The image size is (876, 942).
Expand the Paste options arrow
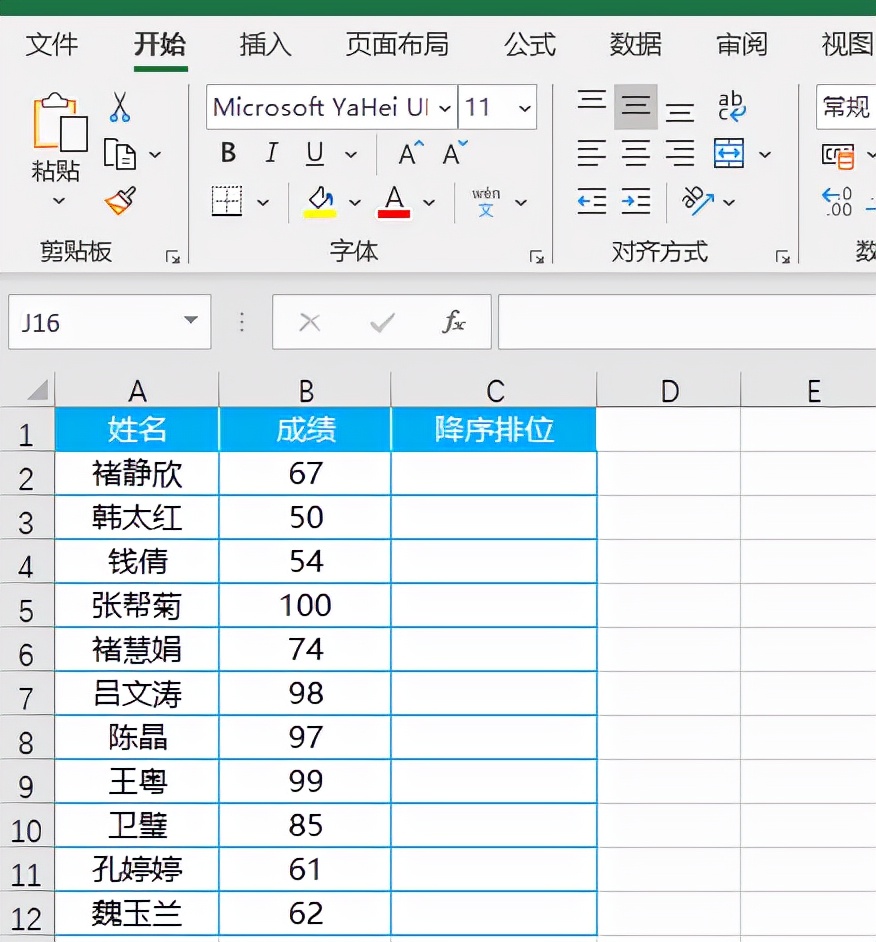[x=59, y=200]
